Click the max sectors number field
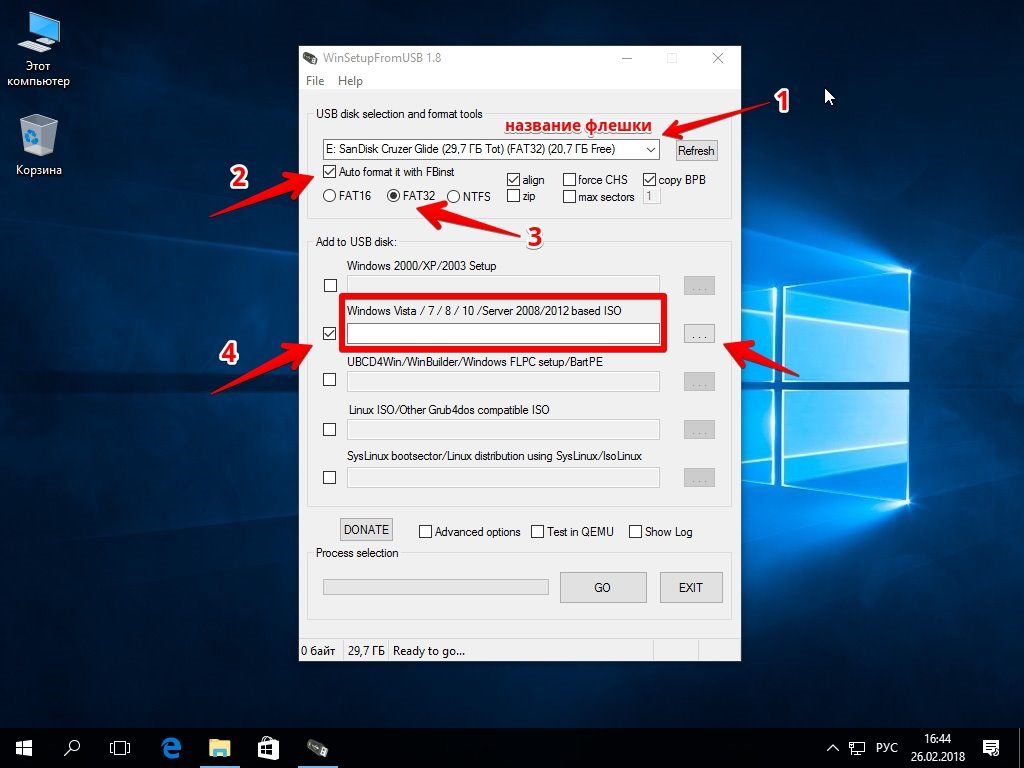 (x=651, y=196)
